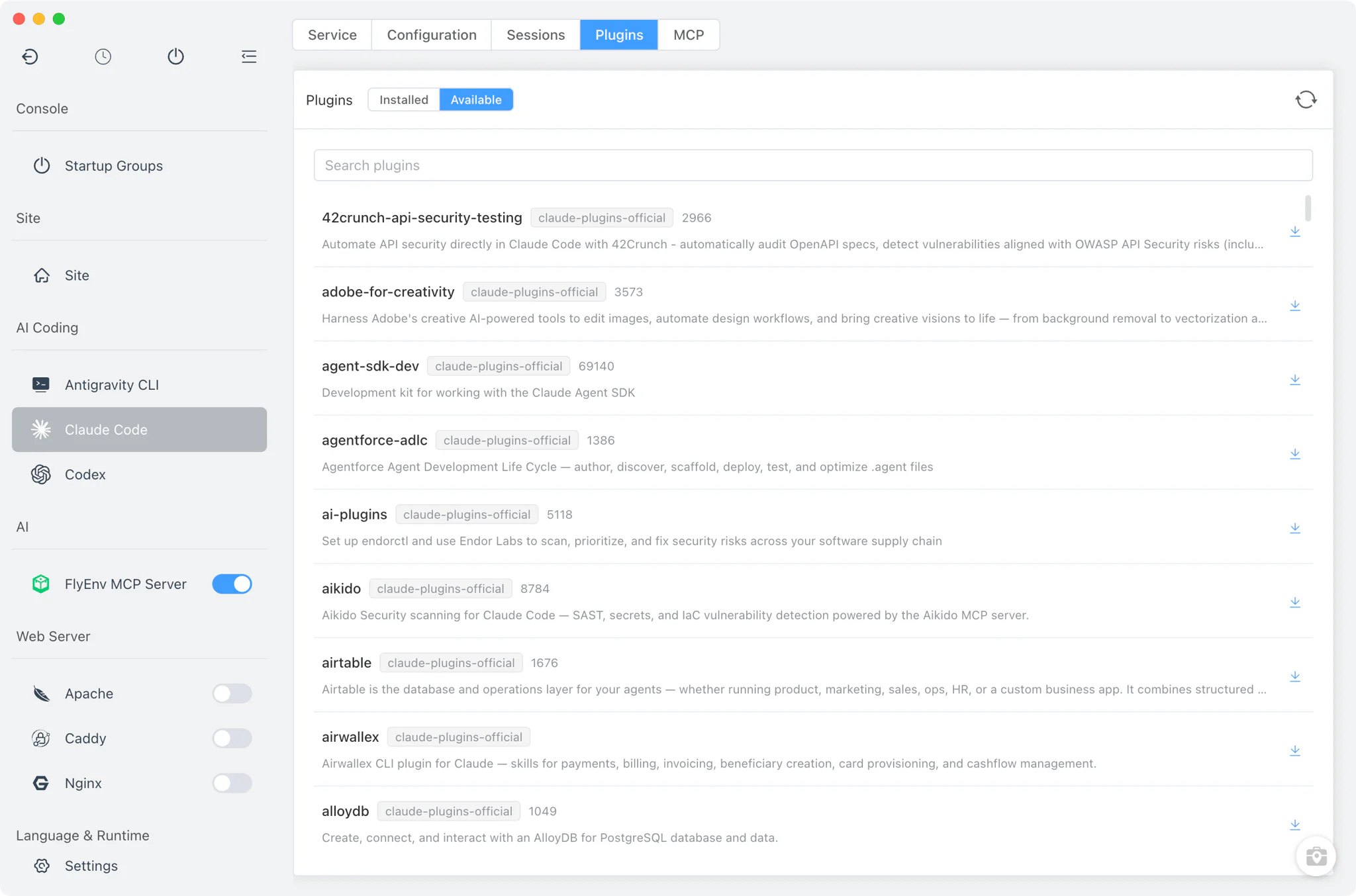
Task: Select the Available plugins filter
Action: pyautogui.click(x=476, y=100)
